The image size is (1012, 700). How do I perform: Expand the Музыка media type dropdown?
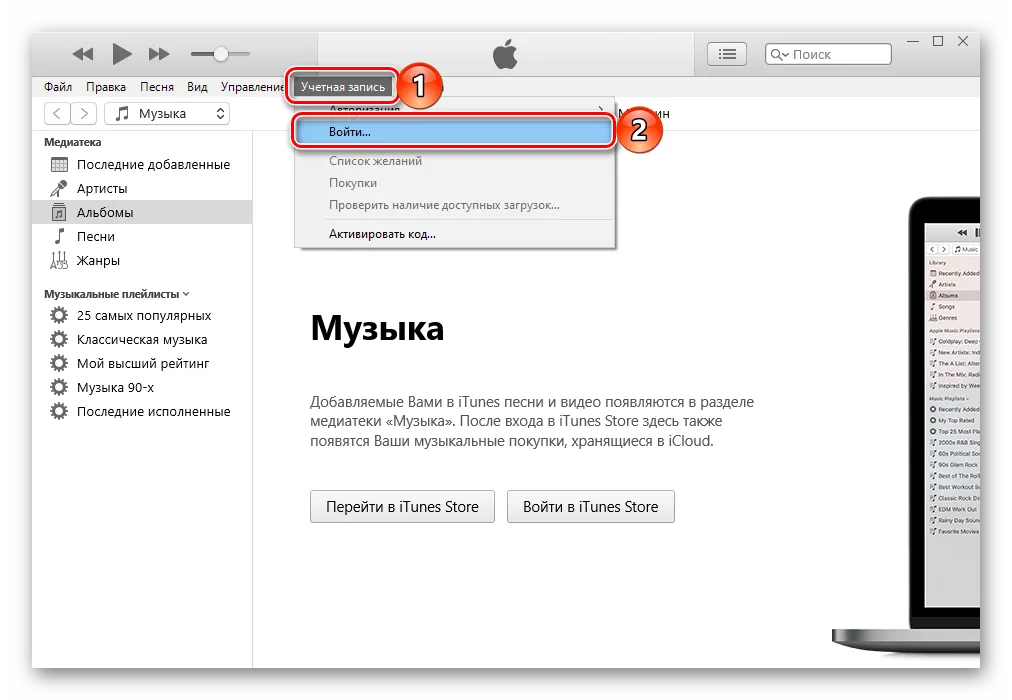(x=167, y=114)
